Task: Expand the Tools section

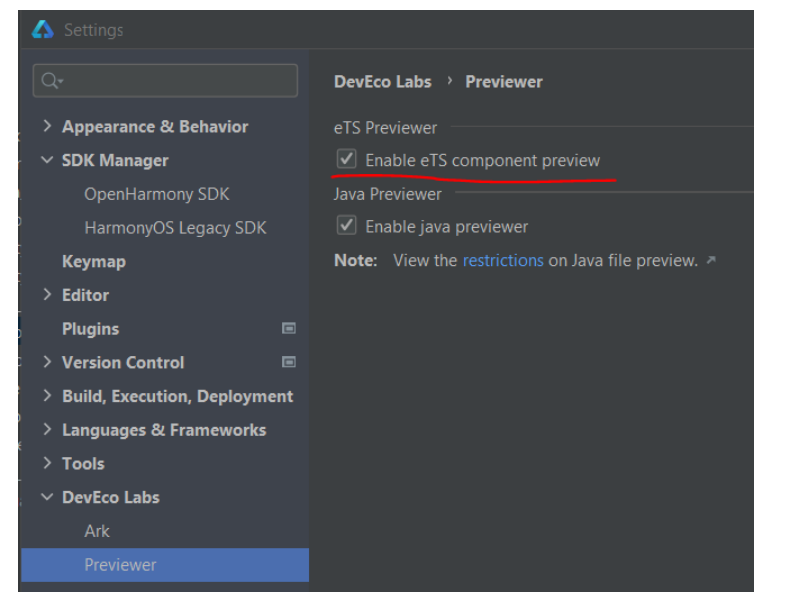Action: pyautogui.click(x=47, y=463)
